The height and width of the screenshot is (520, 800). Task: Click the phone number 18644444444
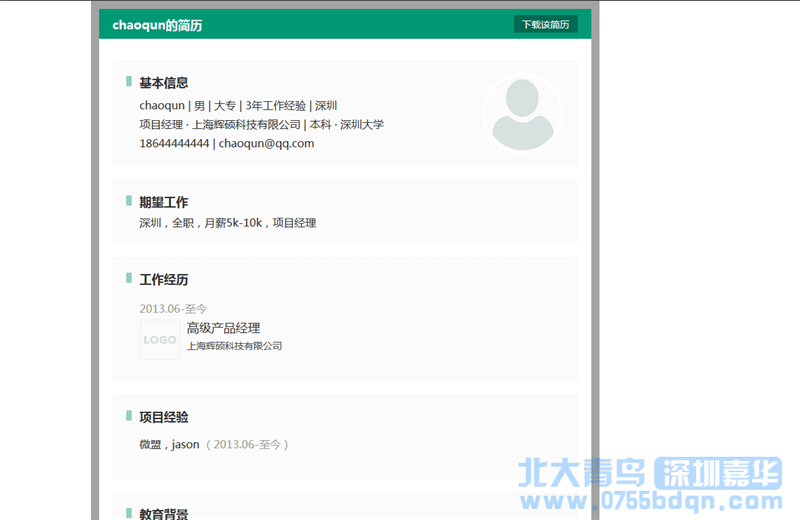click(174, 143)
